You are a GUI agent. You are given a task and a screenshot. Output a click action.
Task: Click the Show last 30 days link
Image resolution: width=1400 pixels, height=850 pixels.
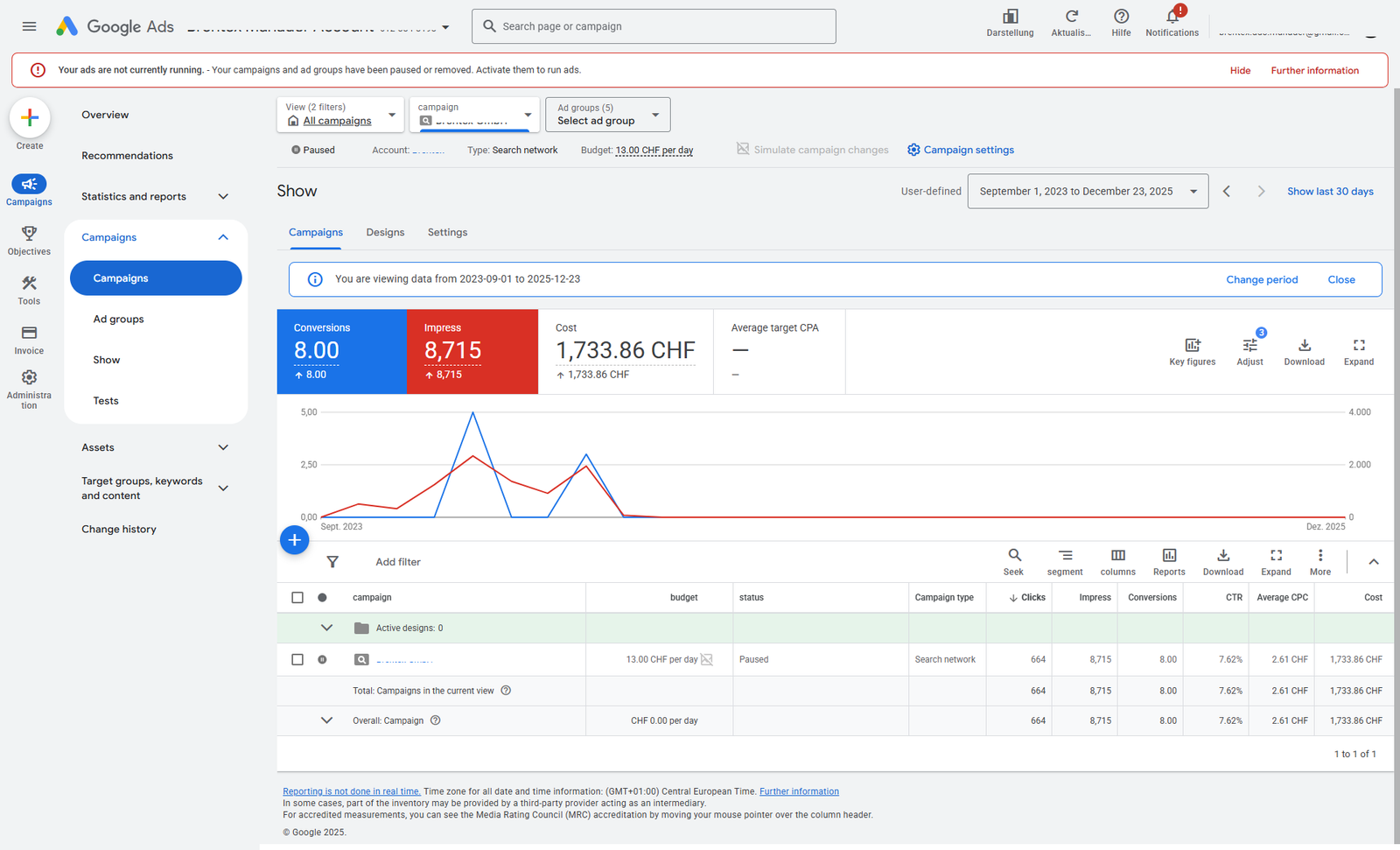coord(1329,192)
